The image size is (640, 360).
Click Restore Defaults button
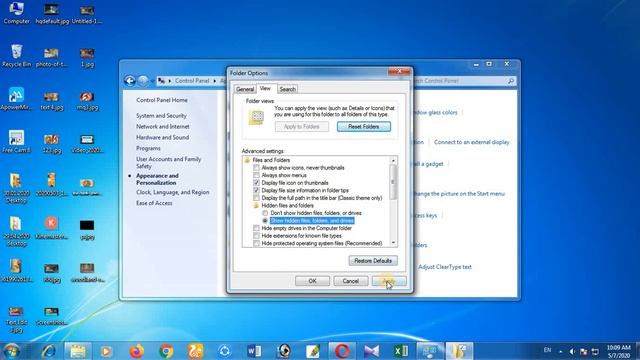pyautogui.click(x=373, y=260)
